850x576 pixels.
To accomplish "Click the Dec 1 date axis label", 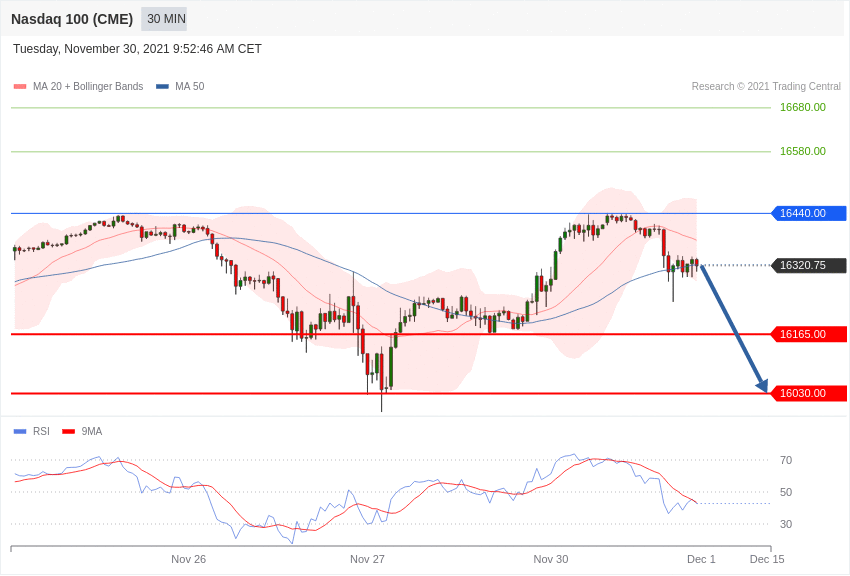I will click(x=701, y=559).
